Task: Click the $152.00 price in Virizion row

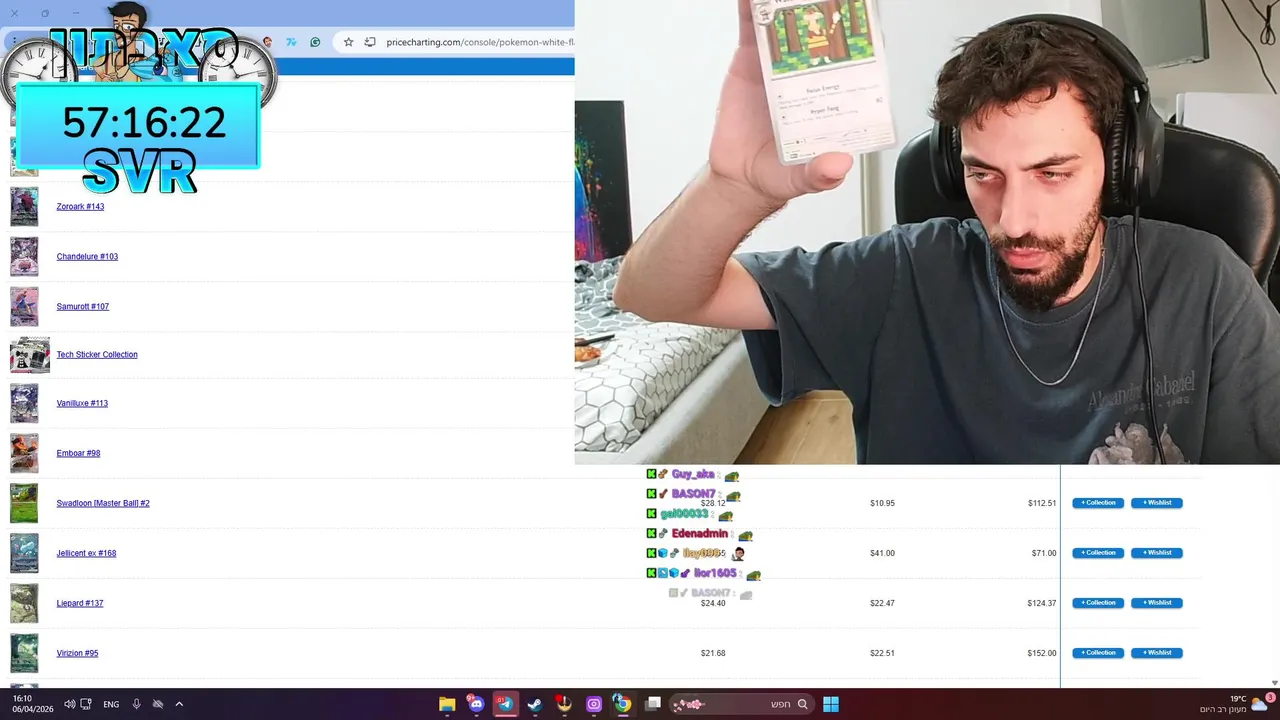Action: tap(1042, 654)
